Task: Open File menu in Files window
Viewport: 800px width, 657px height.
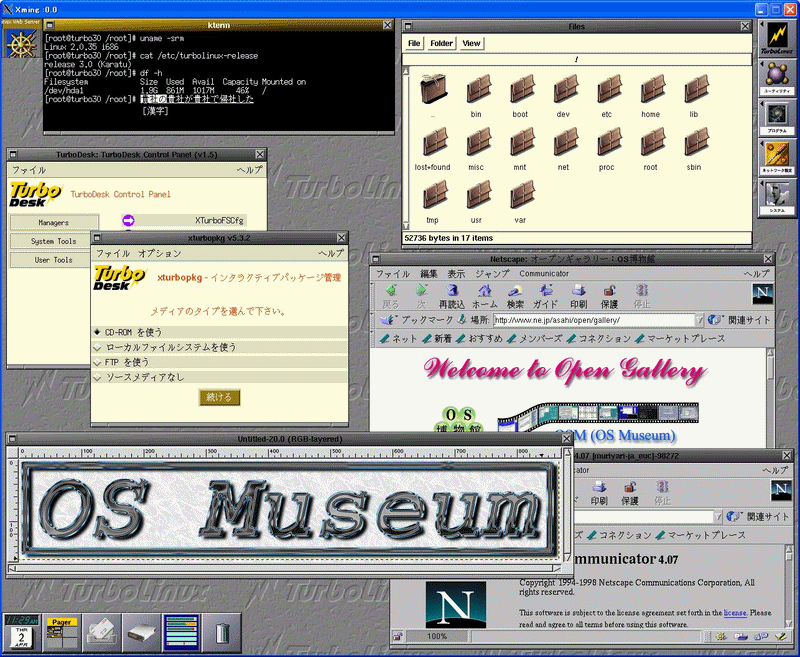Action: tap(414, 43)
